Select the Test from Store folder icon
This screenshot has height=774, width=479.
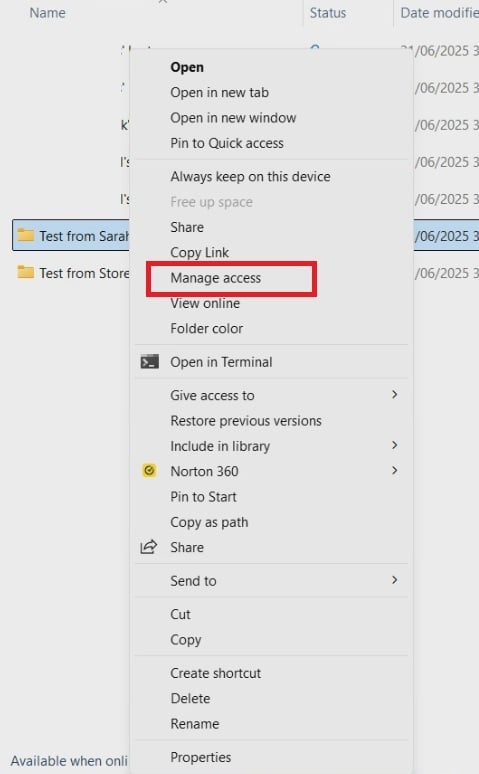[25, 272]
